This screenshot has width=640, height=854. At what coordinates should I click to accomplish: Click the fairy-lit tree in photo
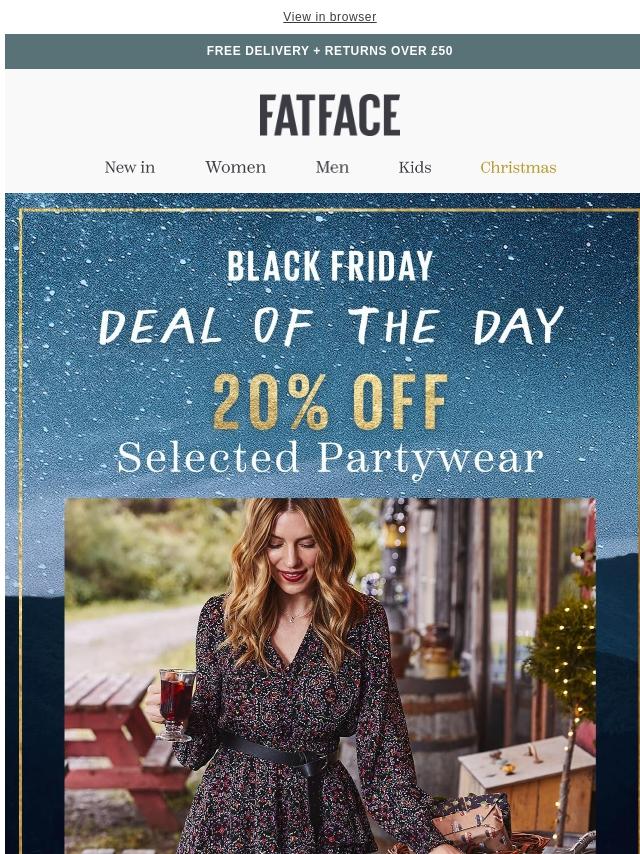click(563, 681)
